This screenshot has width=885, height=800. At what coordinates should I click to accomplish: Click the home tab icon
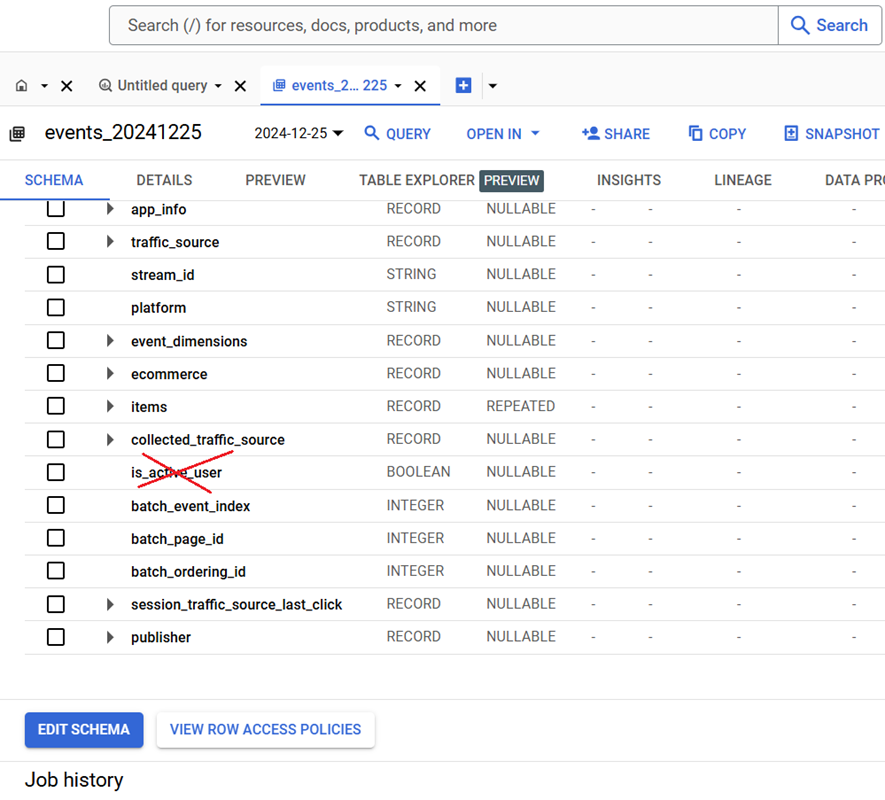(x=22, y=86)
